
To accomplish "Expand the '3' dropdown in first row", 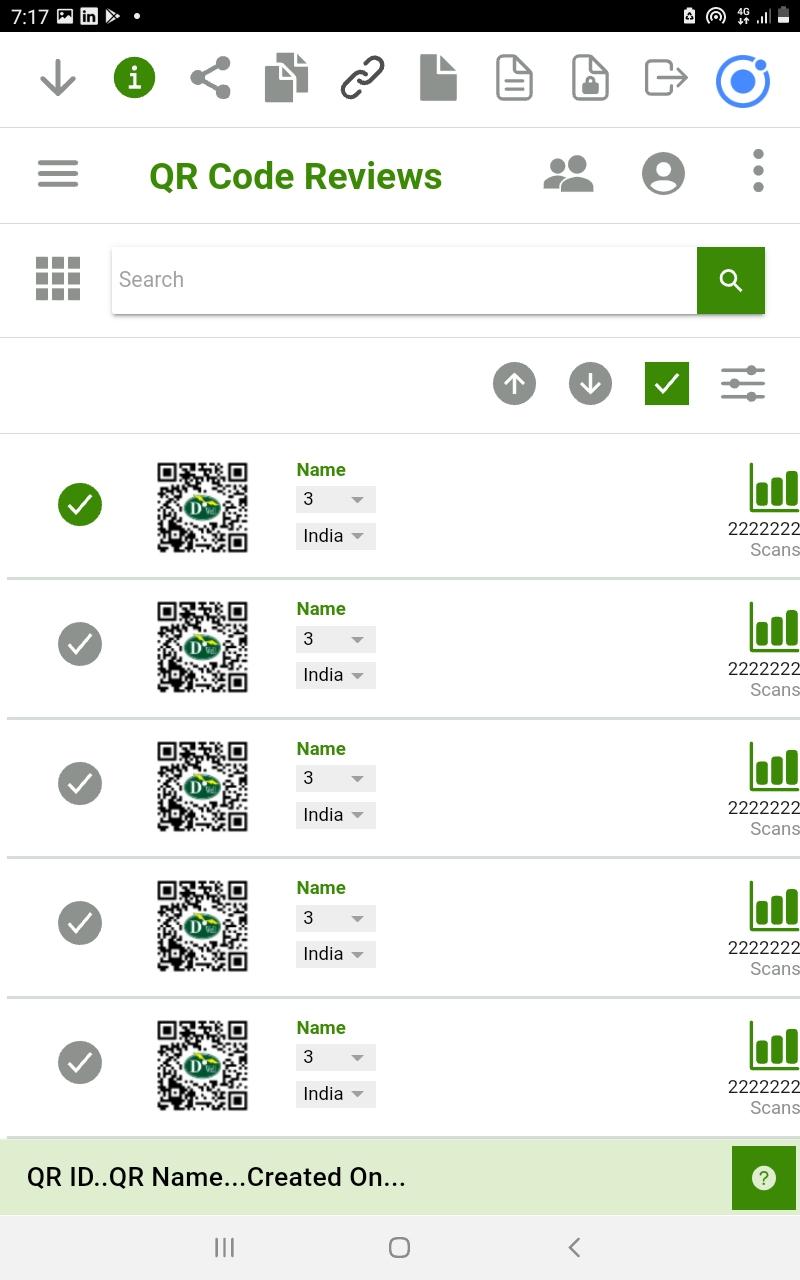I will (x=336, y=499).
